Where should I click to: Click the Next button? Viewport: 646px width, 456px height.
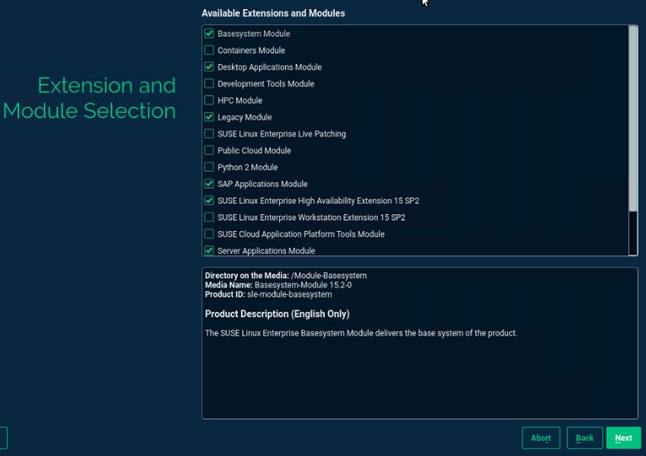(x=623, y=438)
